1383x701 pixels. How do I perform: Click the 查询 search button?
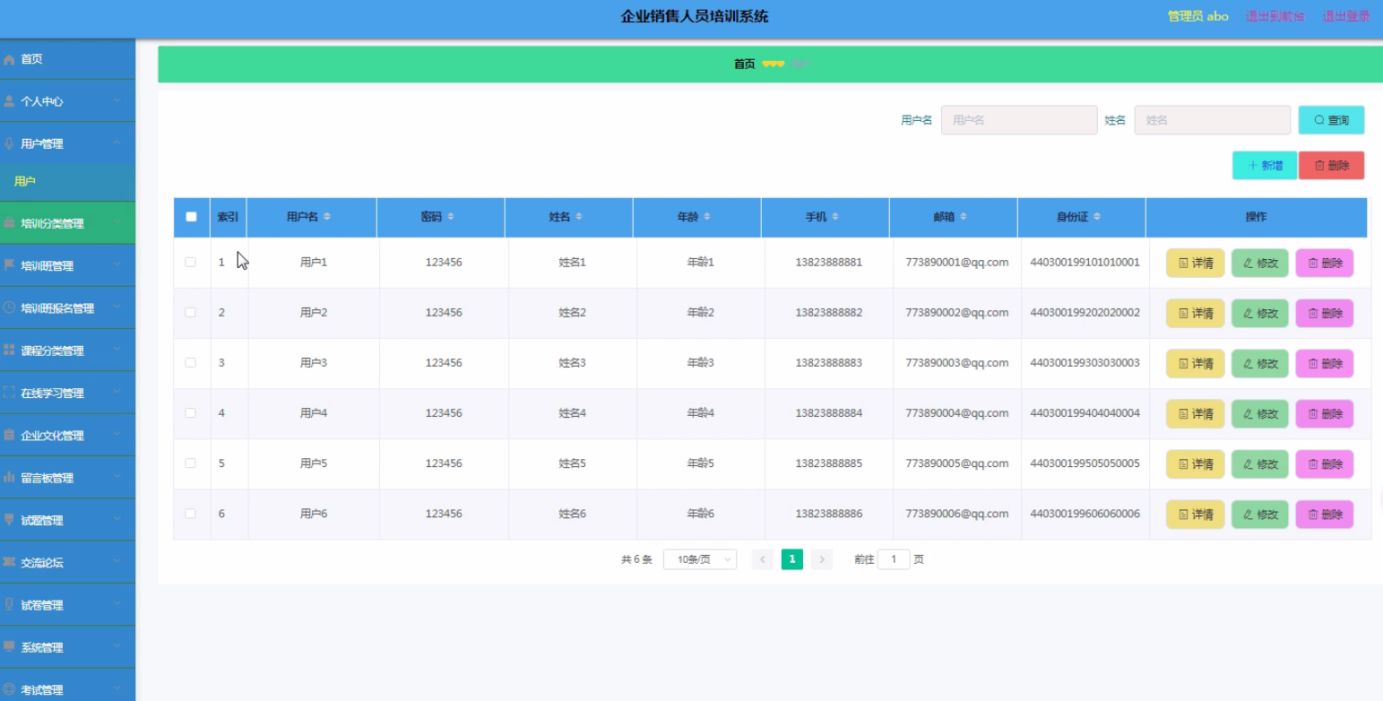(1331, 120)
